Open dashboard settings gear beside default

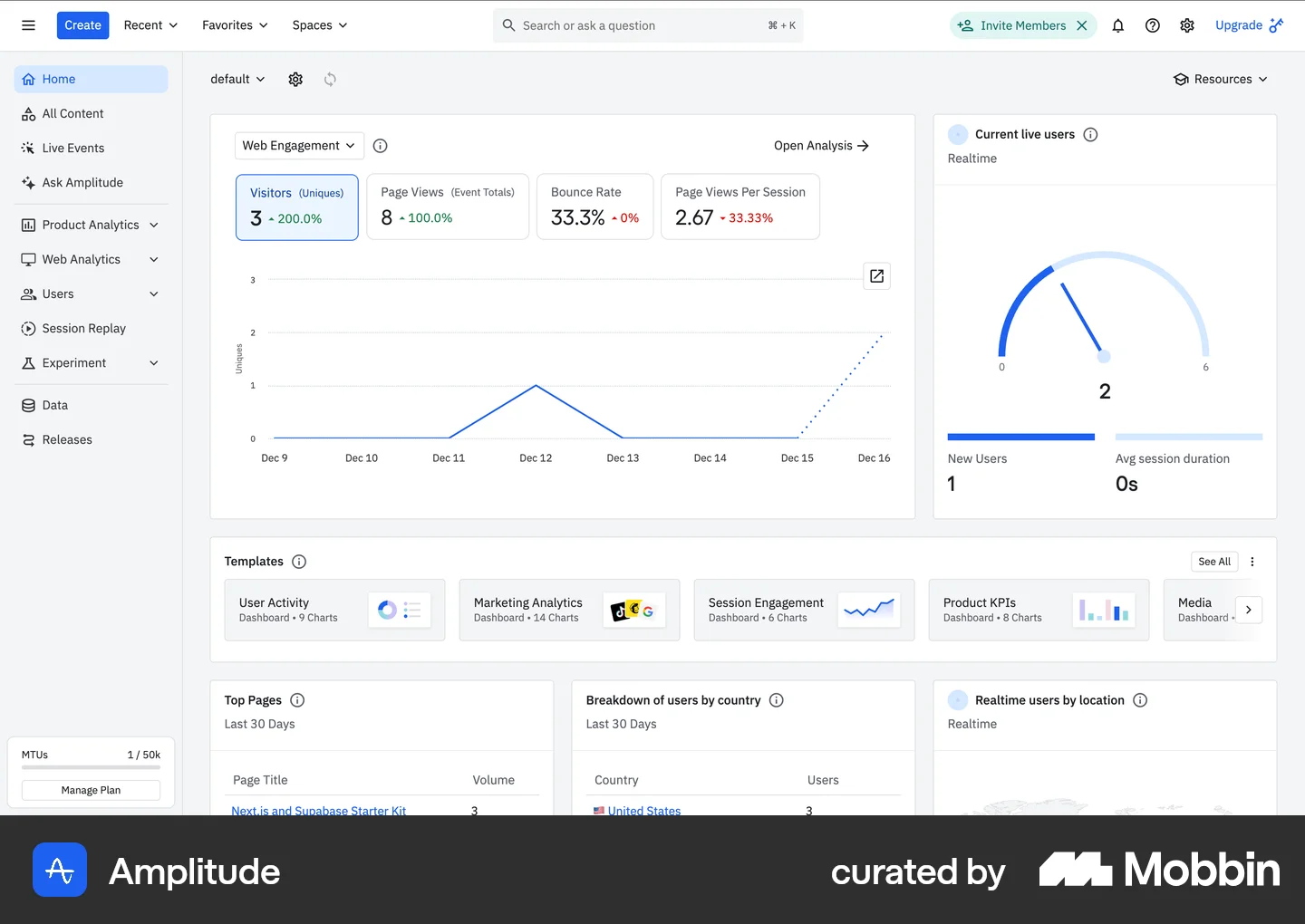point(295,80)
